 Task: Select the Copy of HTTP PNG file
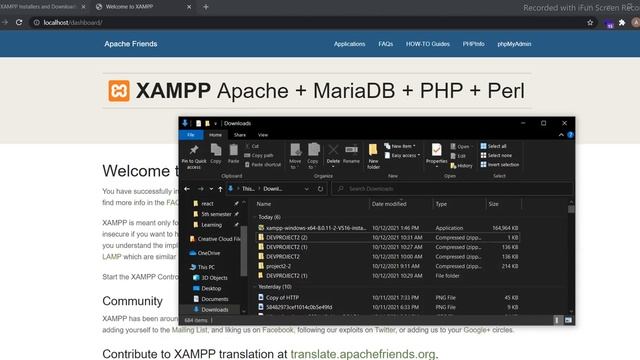coord(388,298)
